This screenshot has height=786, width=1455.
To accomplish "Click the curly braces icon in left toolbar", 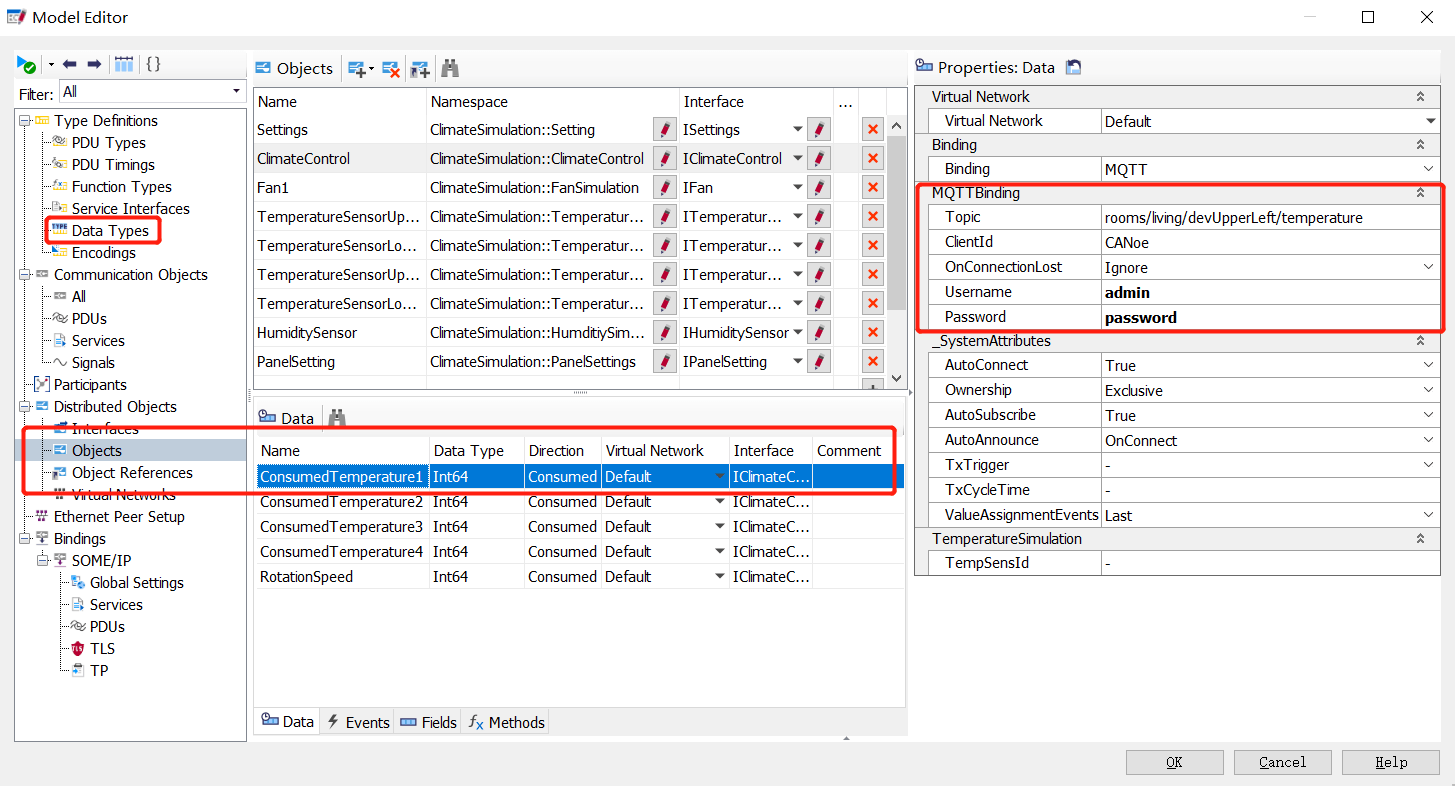I will click(153, 64).
